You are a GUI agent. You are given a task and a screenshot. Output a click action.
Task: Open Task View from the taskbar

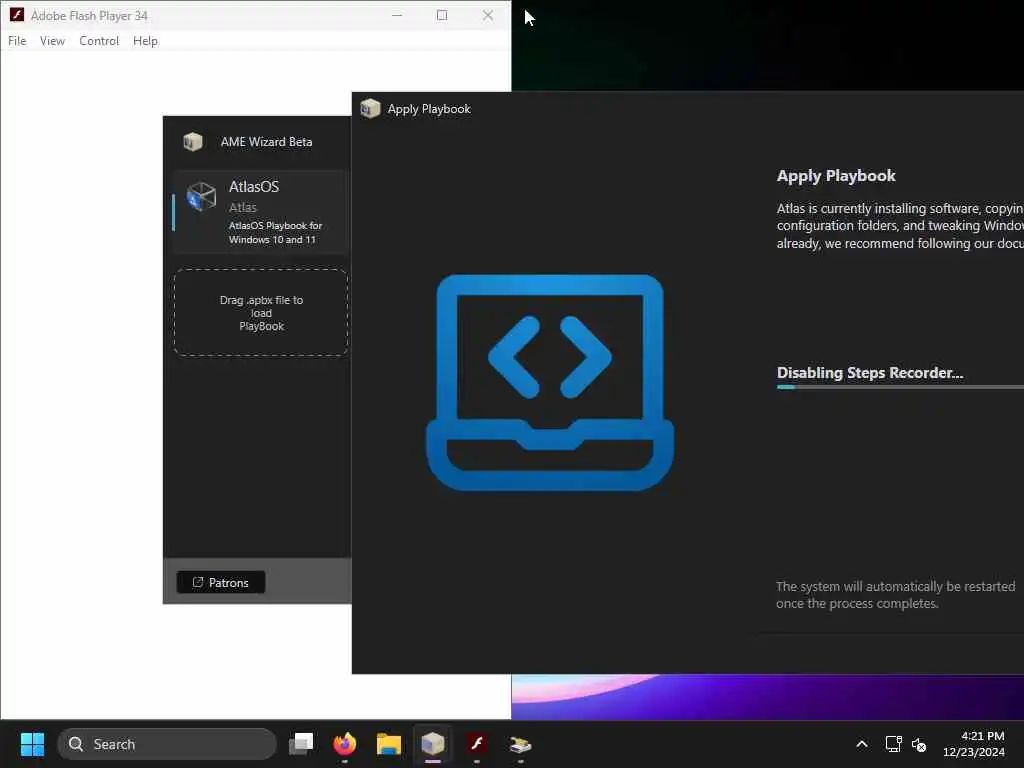click(x=301, y=744)
